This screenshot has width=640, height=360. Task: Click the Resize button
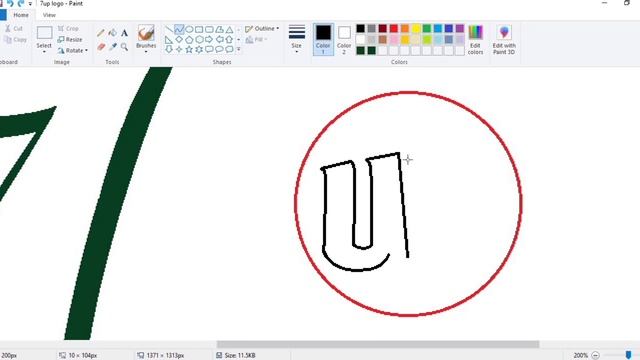(70, 40)
